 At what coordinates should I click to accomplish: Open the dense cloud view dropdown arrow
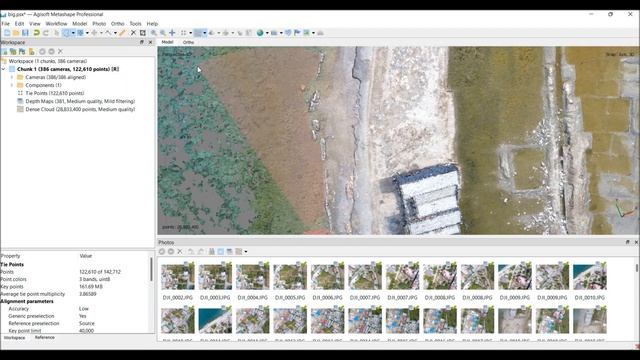click(204, 33)
